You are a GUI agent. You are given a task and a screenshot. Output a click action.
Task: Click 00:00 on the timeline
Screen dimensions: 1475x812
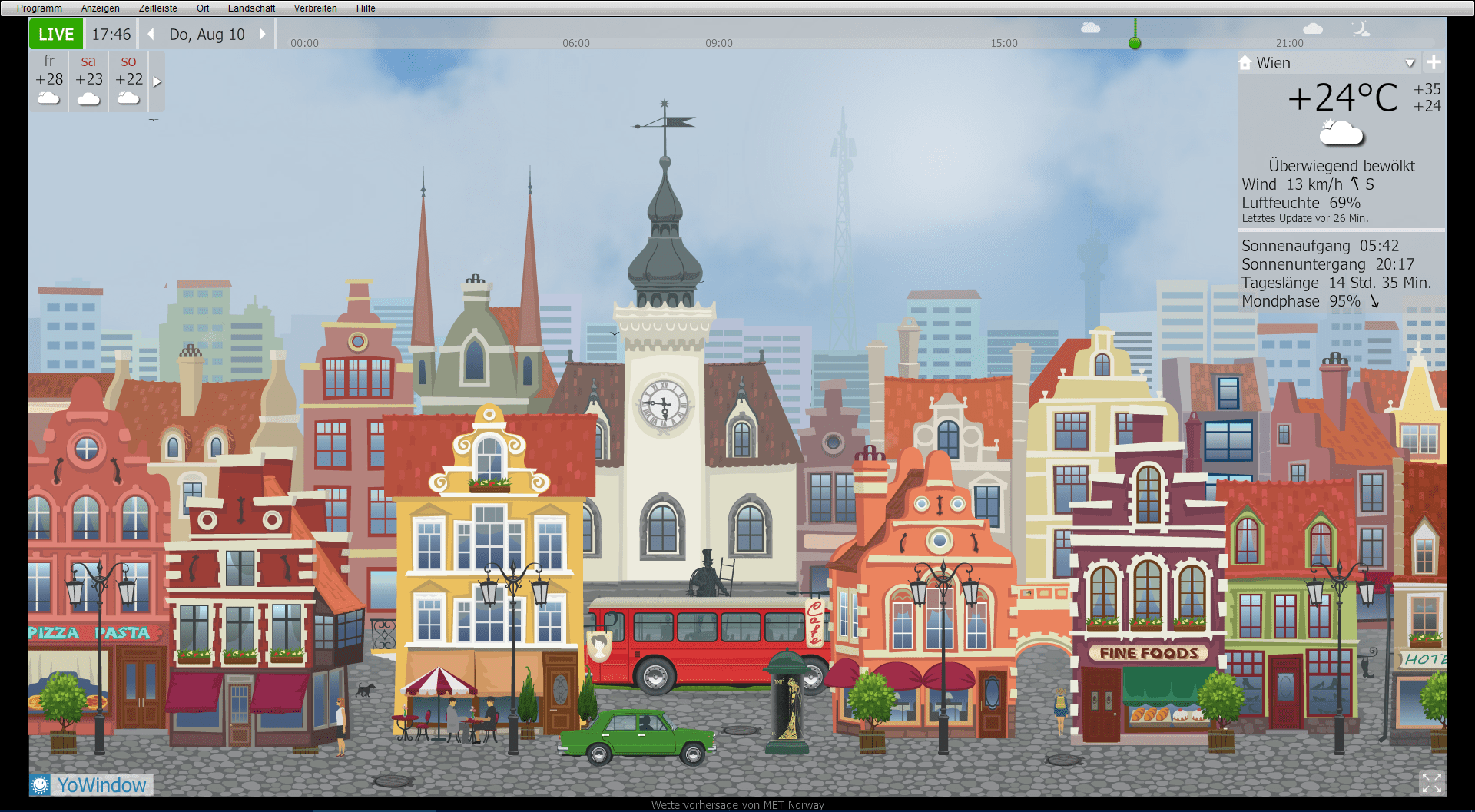pyautogui.click(x=304, y=43)
